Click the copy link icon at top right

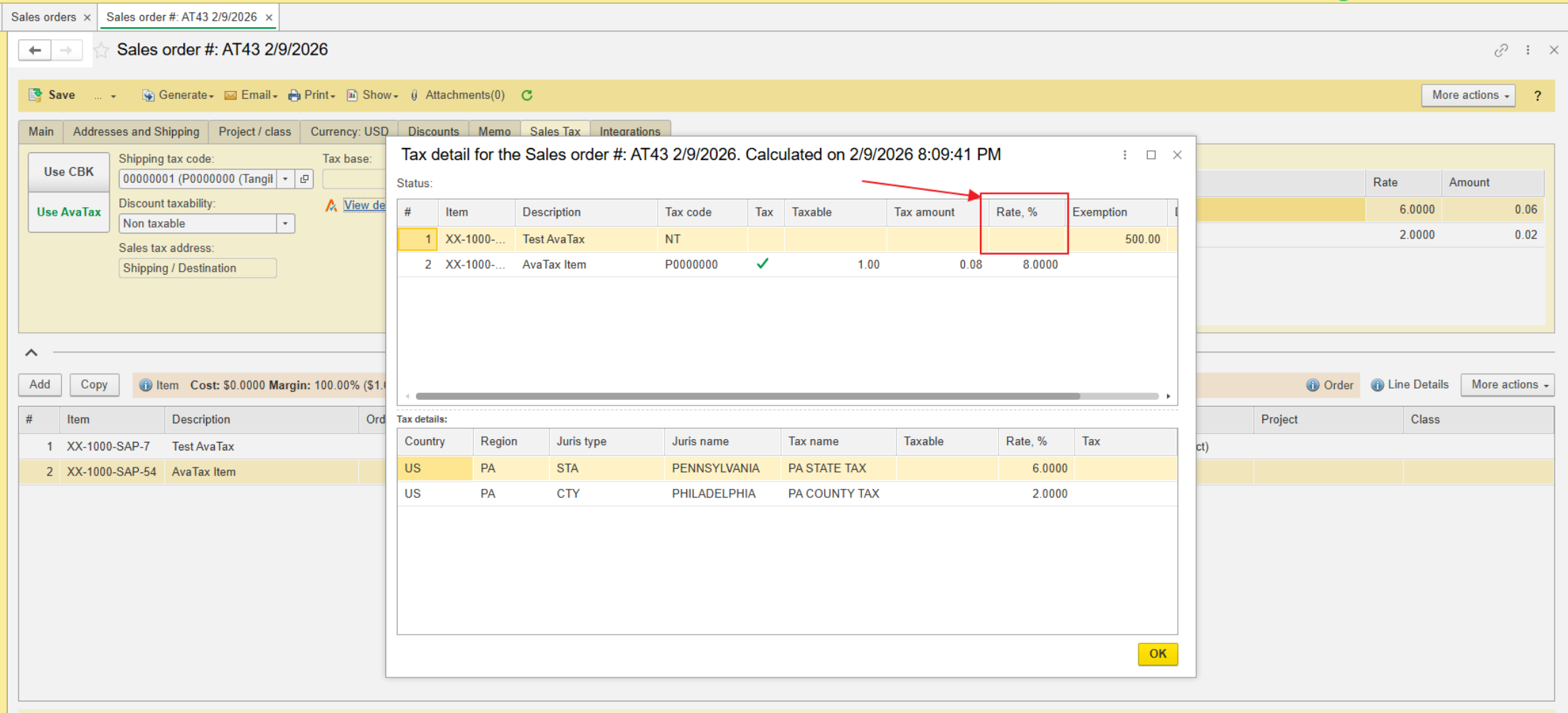click(1500, 50)
